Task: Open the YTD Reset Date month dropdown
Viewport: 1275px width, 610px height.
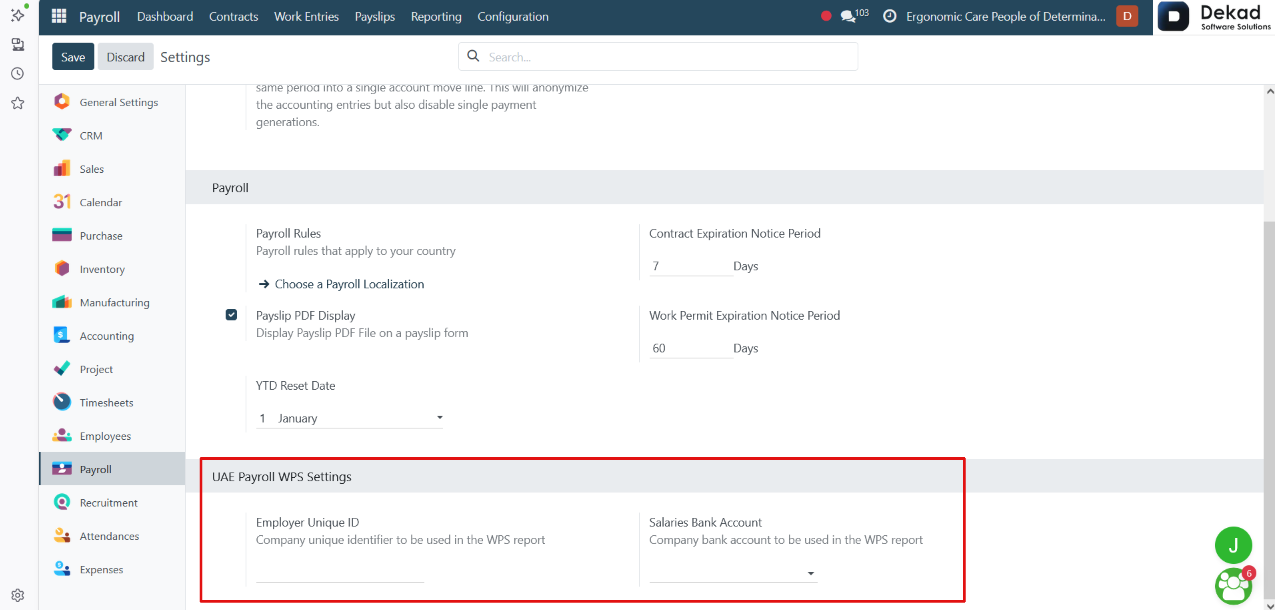Action: click(x=360, y=418)
